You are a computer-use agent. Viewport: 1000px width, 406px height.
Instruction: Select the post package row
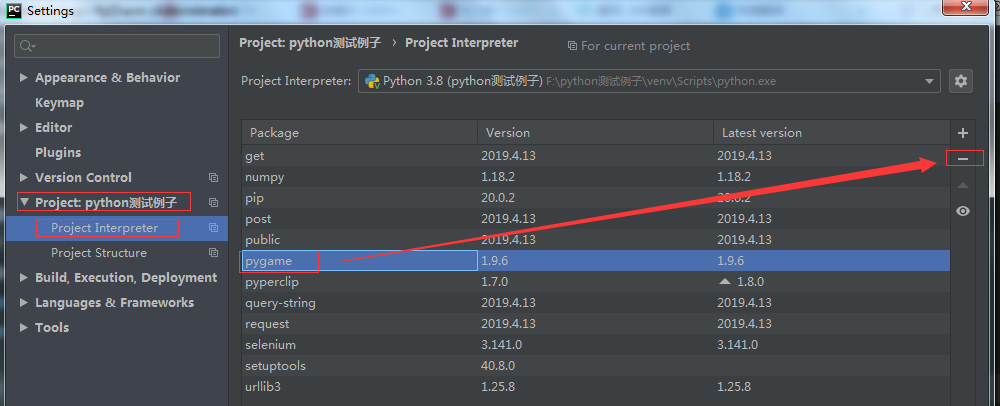point(596,219)
